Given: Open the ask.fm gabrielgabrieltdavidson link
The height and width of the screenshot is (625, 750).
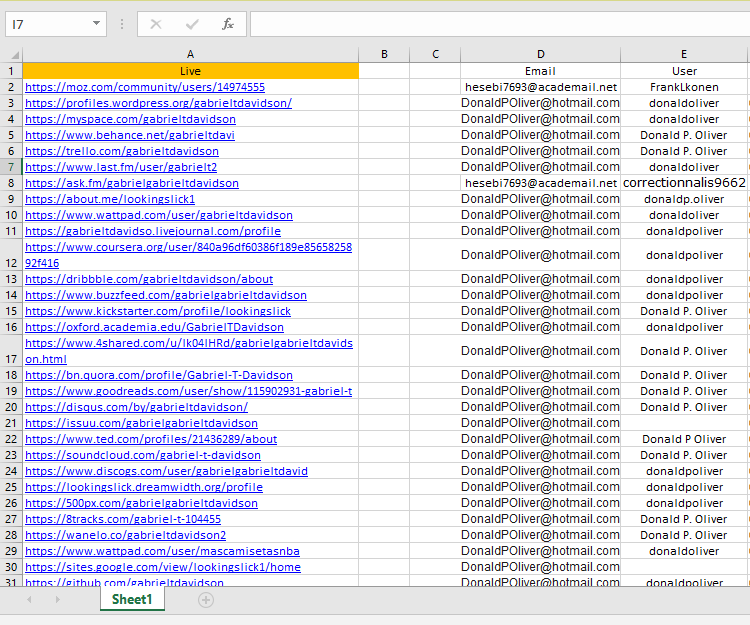Looking at the screenshot, I should 132,183.
